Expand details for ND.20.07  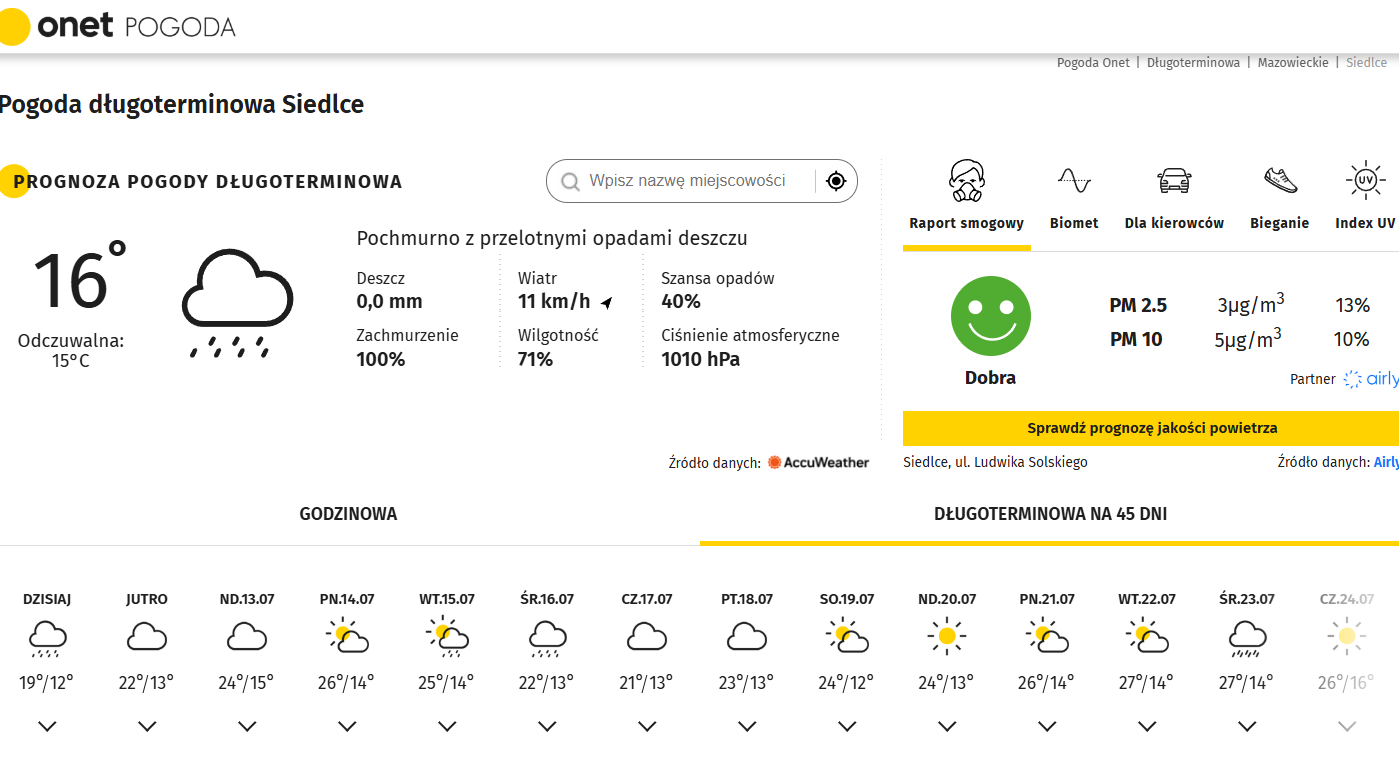[947, 726]
